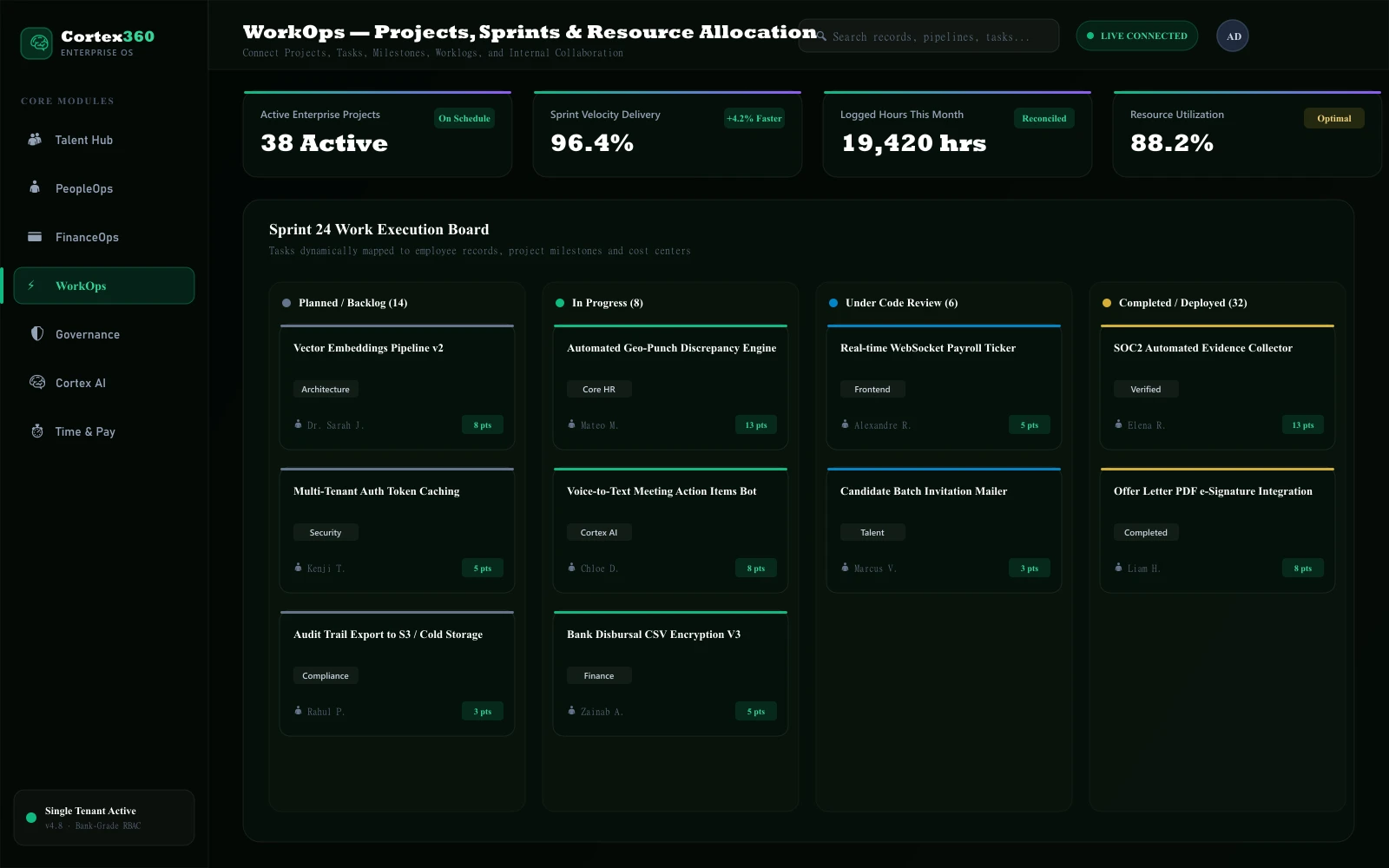Image resolution: width=1389 pixels, height=868 pixels.
Task: Click the assignee icon beside Chloe D.
Action: (x=572, y=568)
